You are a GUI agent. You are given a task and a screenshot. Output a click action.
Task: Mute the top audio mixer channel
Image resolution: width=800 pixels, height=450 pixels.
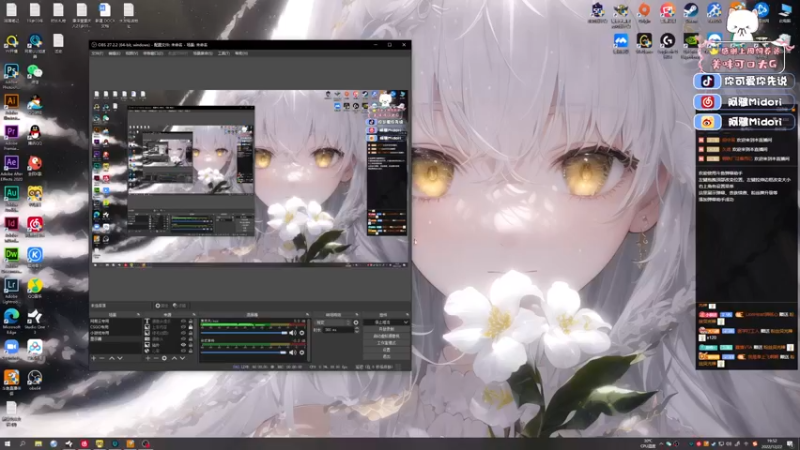(293, 333)
